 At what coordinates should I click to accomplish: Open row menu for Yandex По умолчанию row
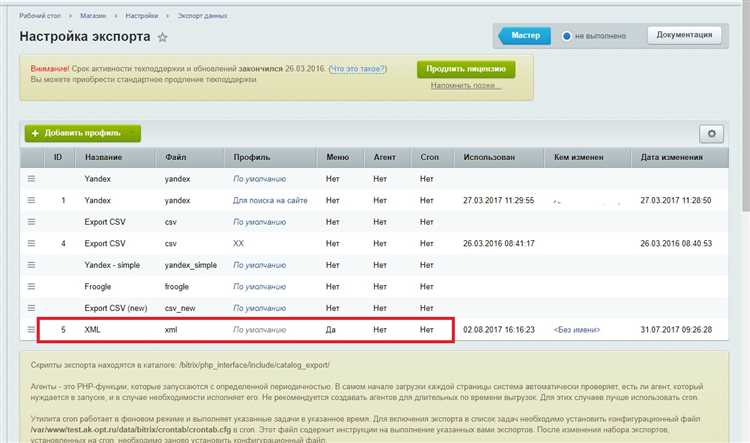click(x=31, y=178)
